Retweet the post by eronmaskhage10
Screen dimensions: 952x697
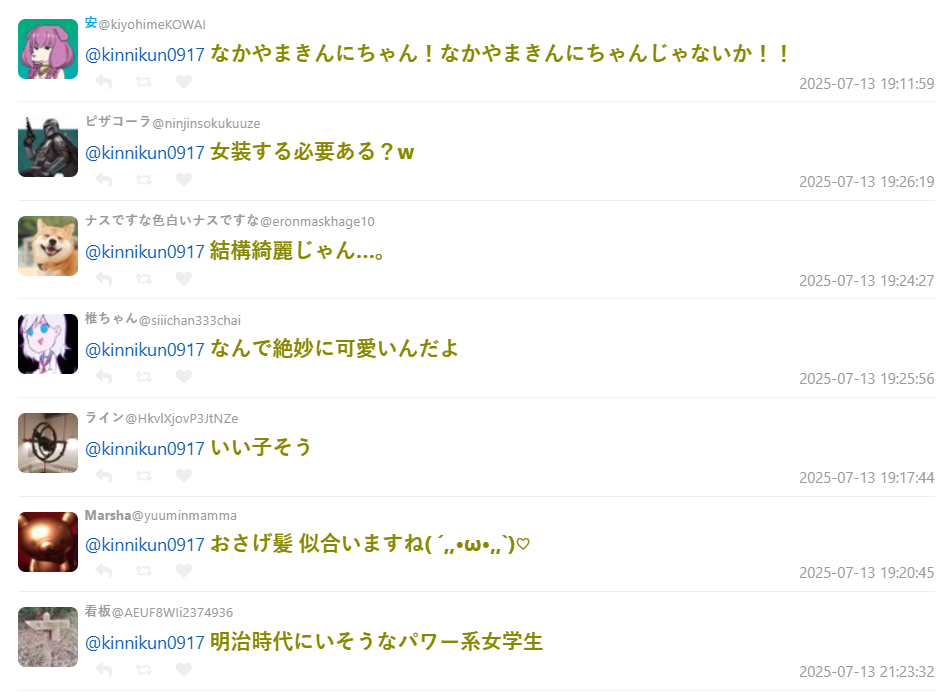coord(144,279)
